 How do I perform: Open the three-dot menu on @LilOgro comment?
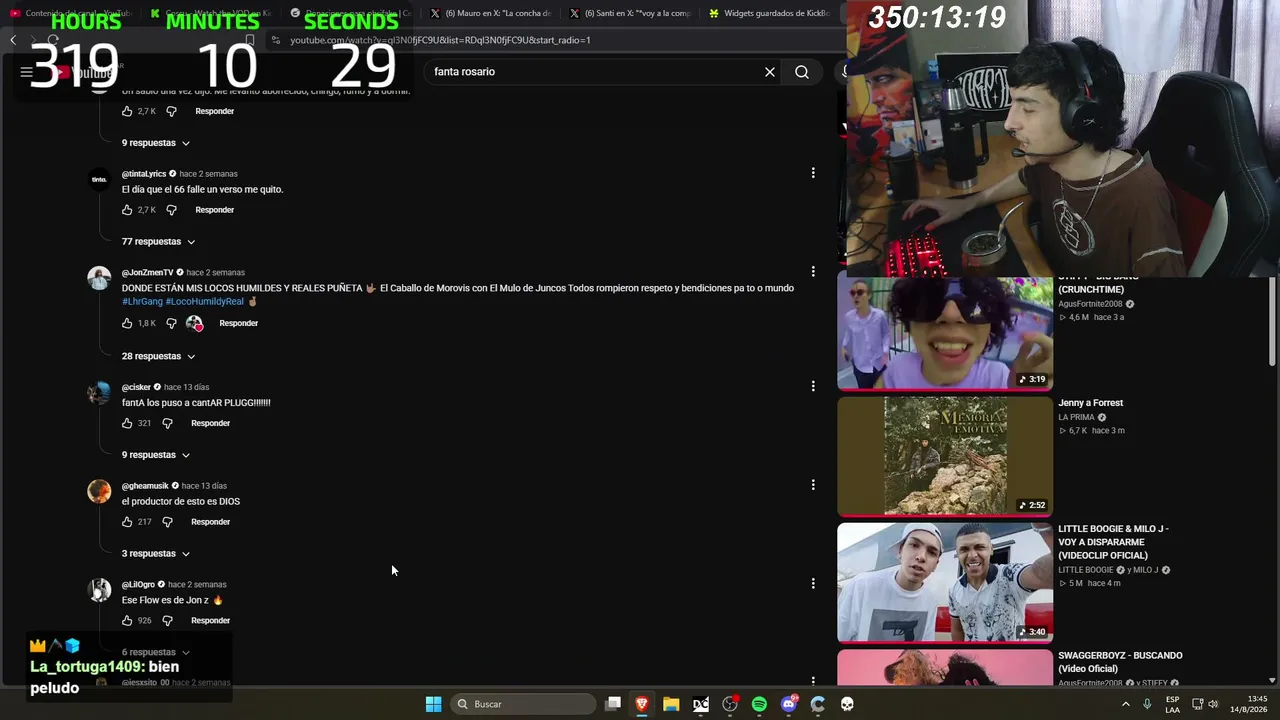[813, 583]
